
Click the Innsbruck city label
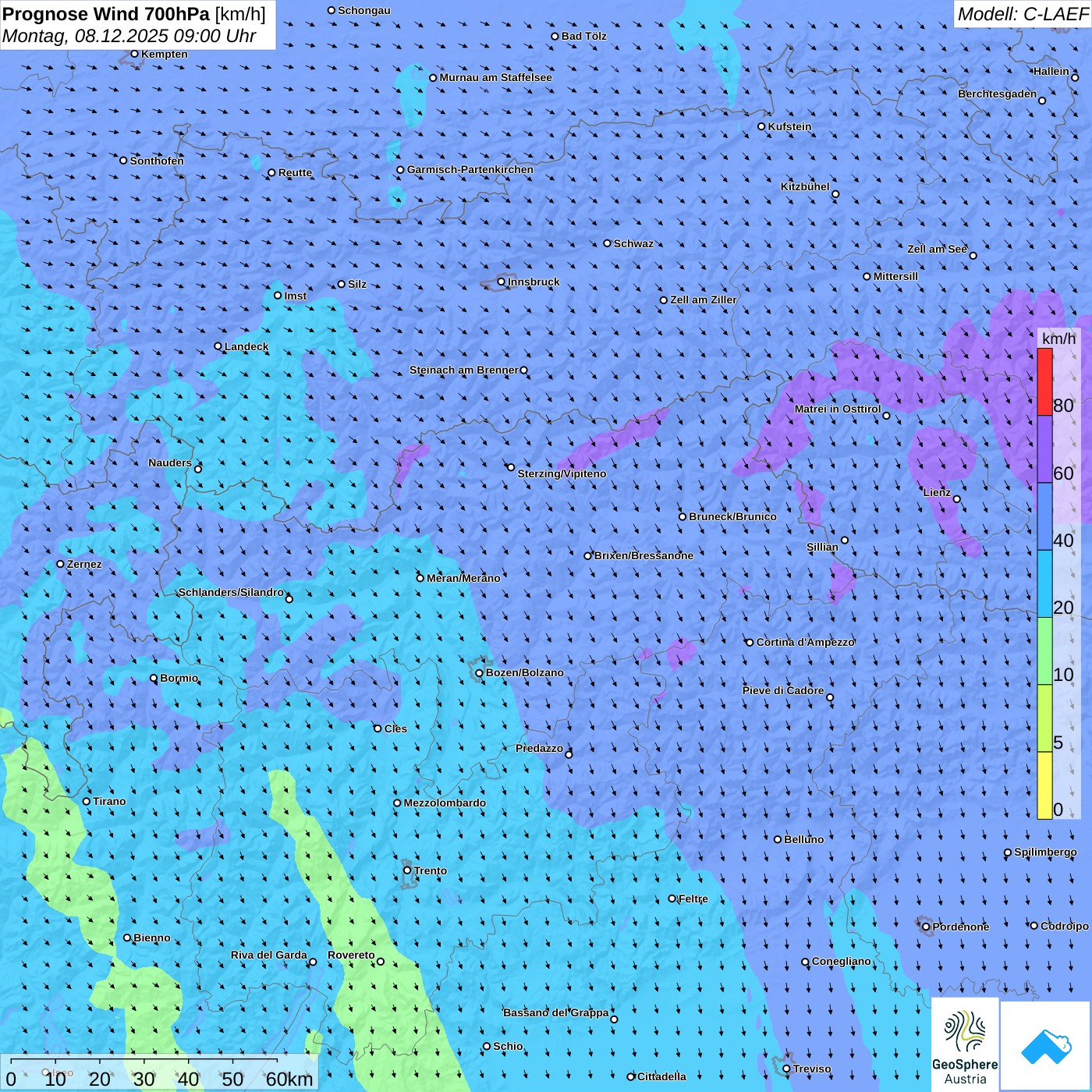point(534,282)
